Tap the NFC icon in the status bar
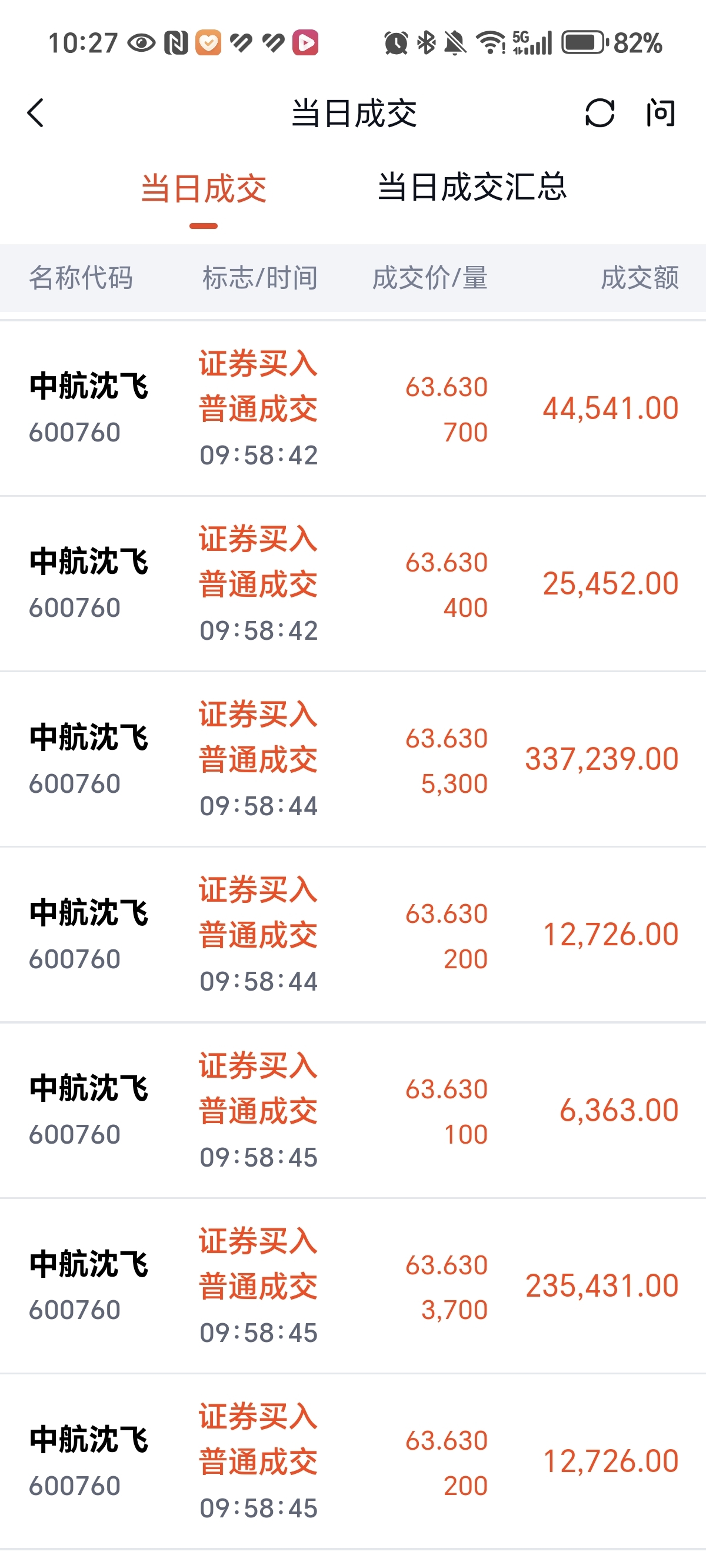706x1568 pixels. pos(176,43)
